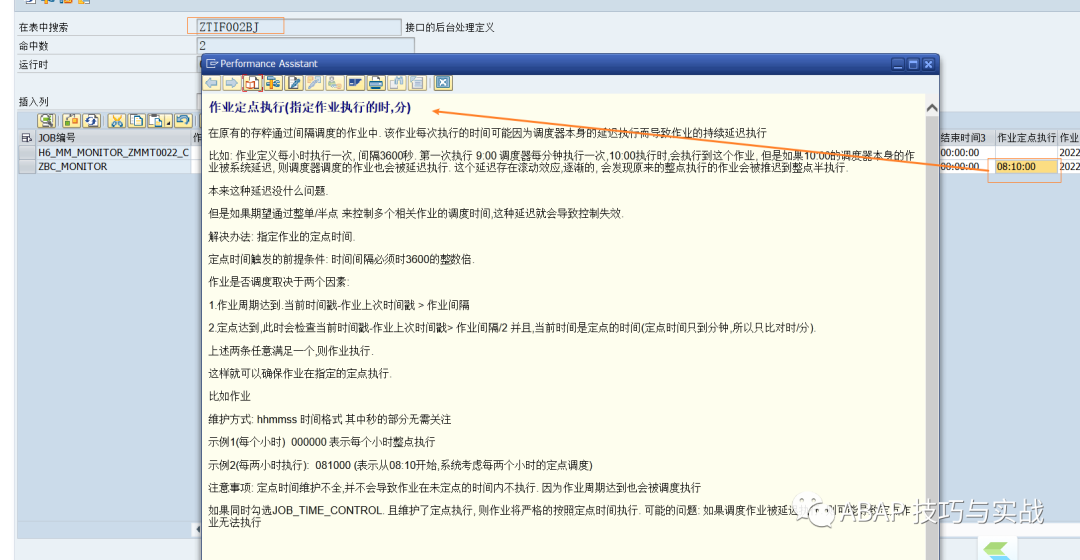Maximize the Performance Assistant window
Viewport: 1080px width, 560px height.
[913, 64]
